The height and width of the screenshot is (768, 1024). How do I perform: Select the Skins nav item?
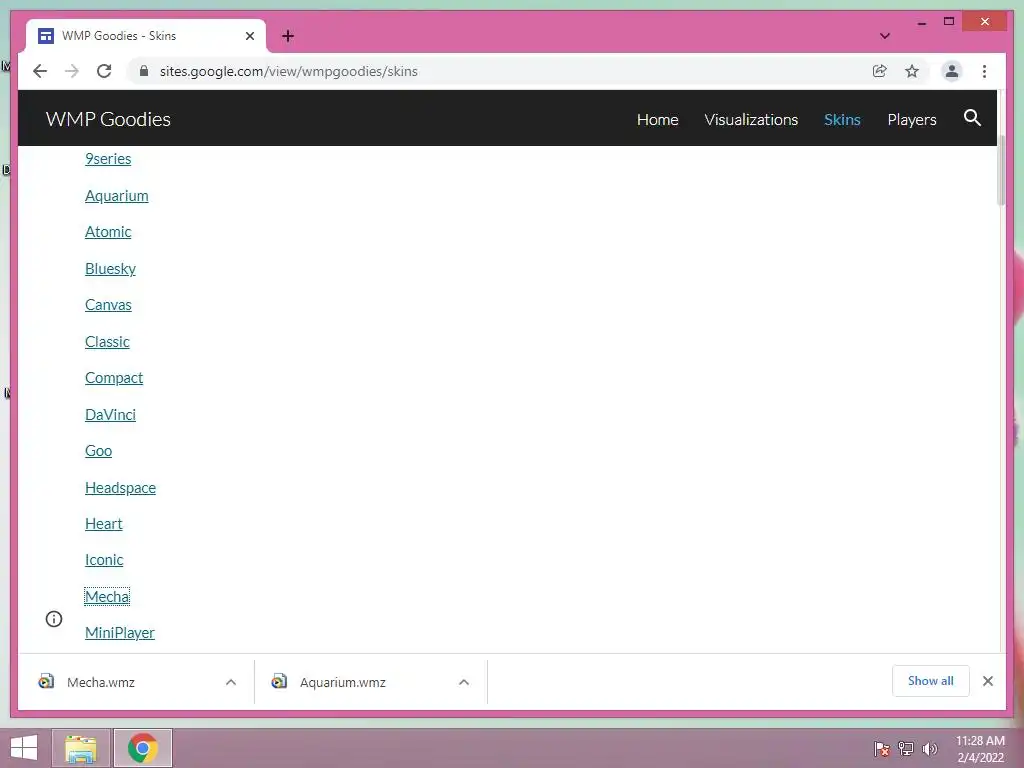click(x=842, y=120)
